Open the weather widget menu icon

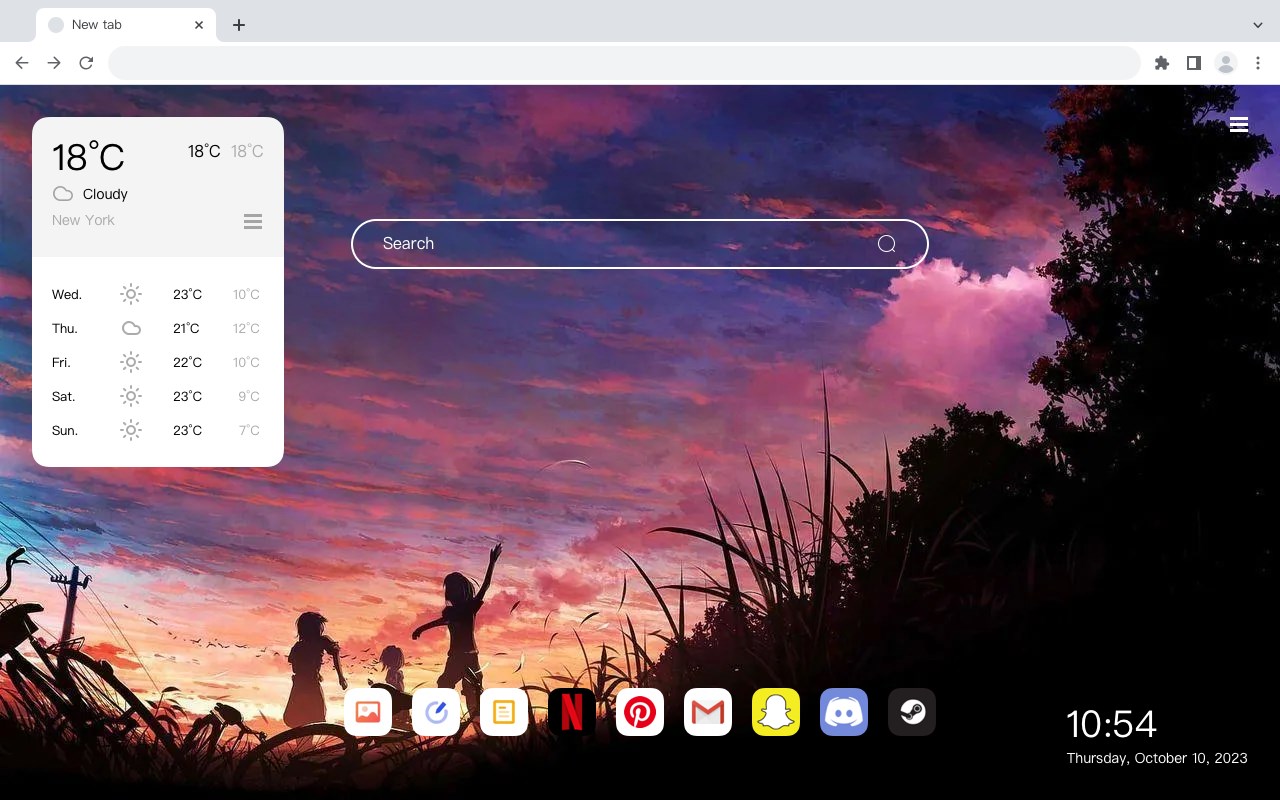[x=253, y=221]
